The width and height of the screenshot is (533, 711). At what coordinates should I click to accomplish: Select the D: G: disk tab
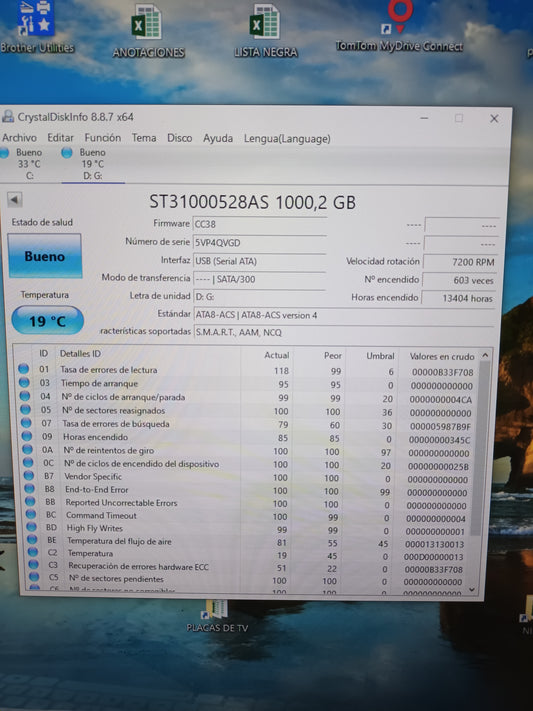point(93,164)
